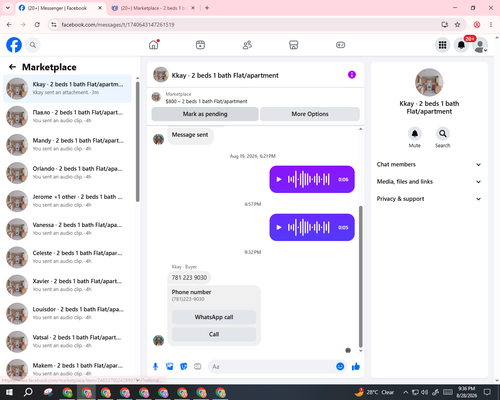Click the listing thumbnail in chat header
This screenshot has height=400, width=500.
coord(161,75)
